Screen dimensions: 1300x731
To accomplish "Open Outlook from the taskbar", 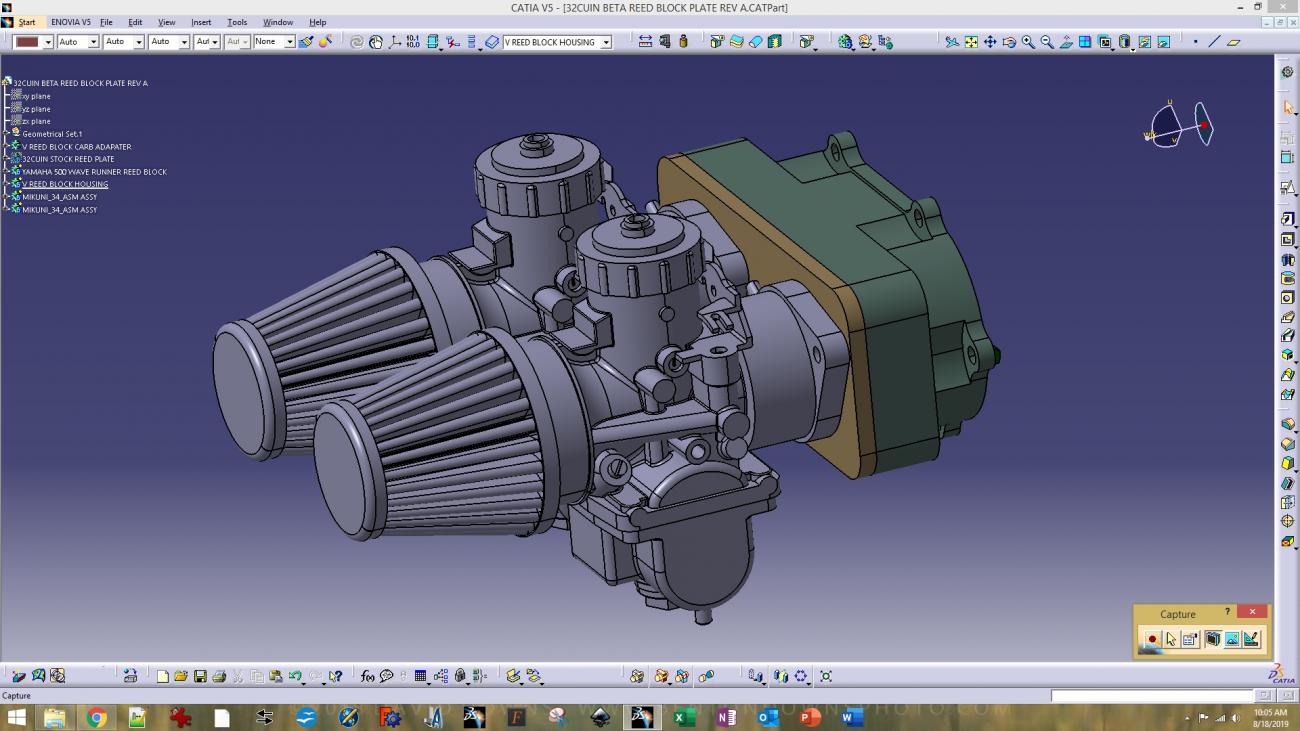I will click(767, 717).
